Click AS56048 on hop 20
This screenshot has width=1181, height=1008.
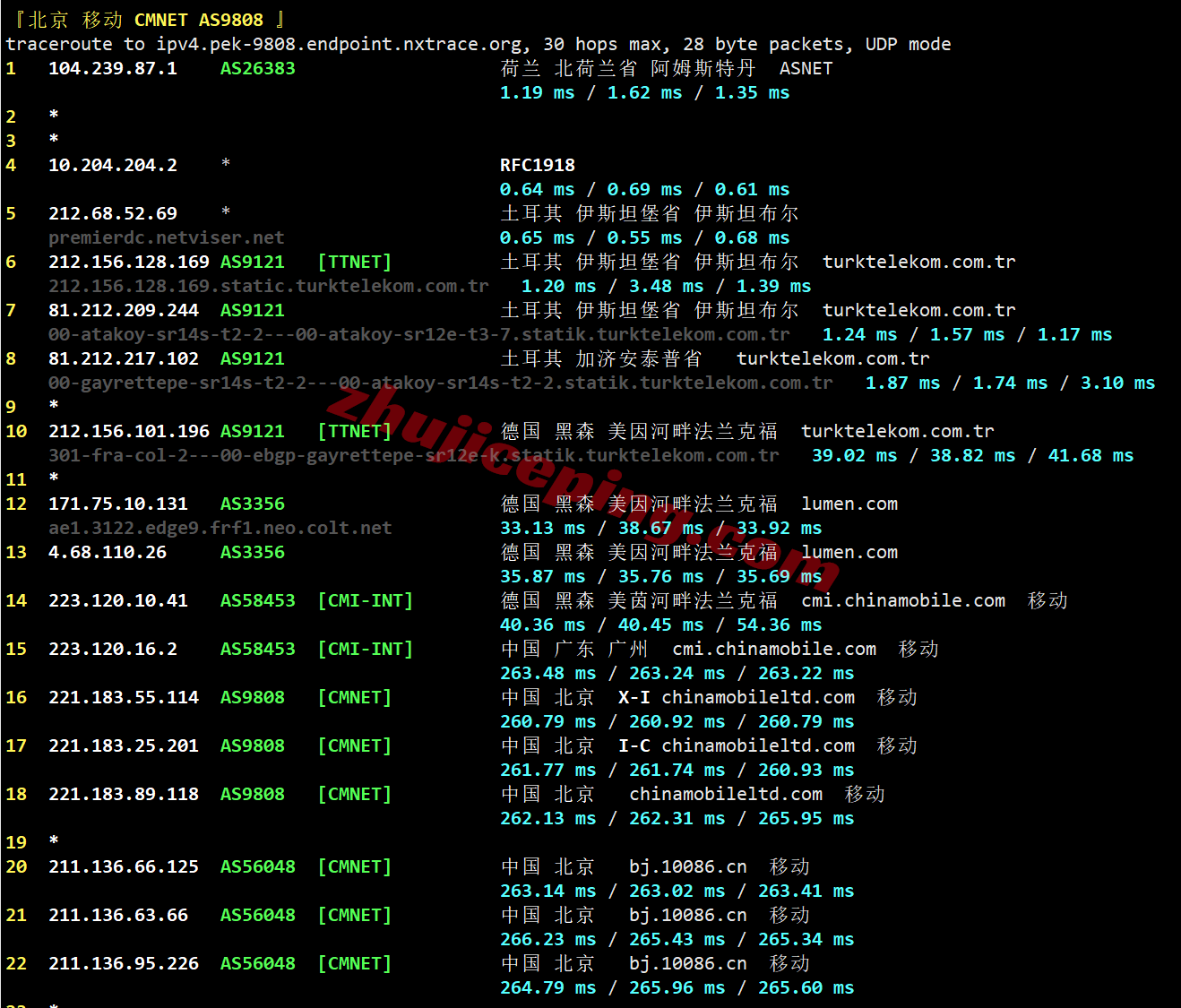[x=258, y=866]
